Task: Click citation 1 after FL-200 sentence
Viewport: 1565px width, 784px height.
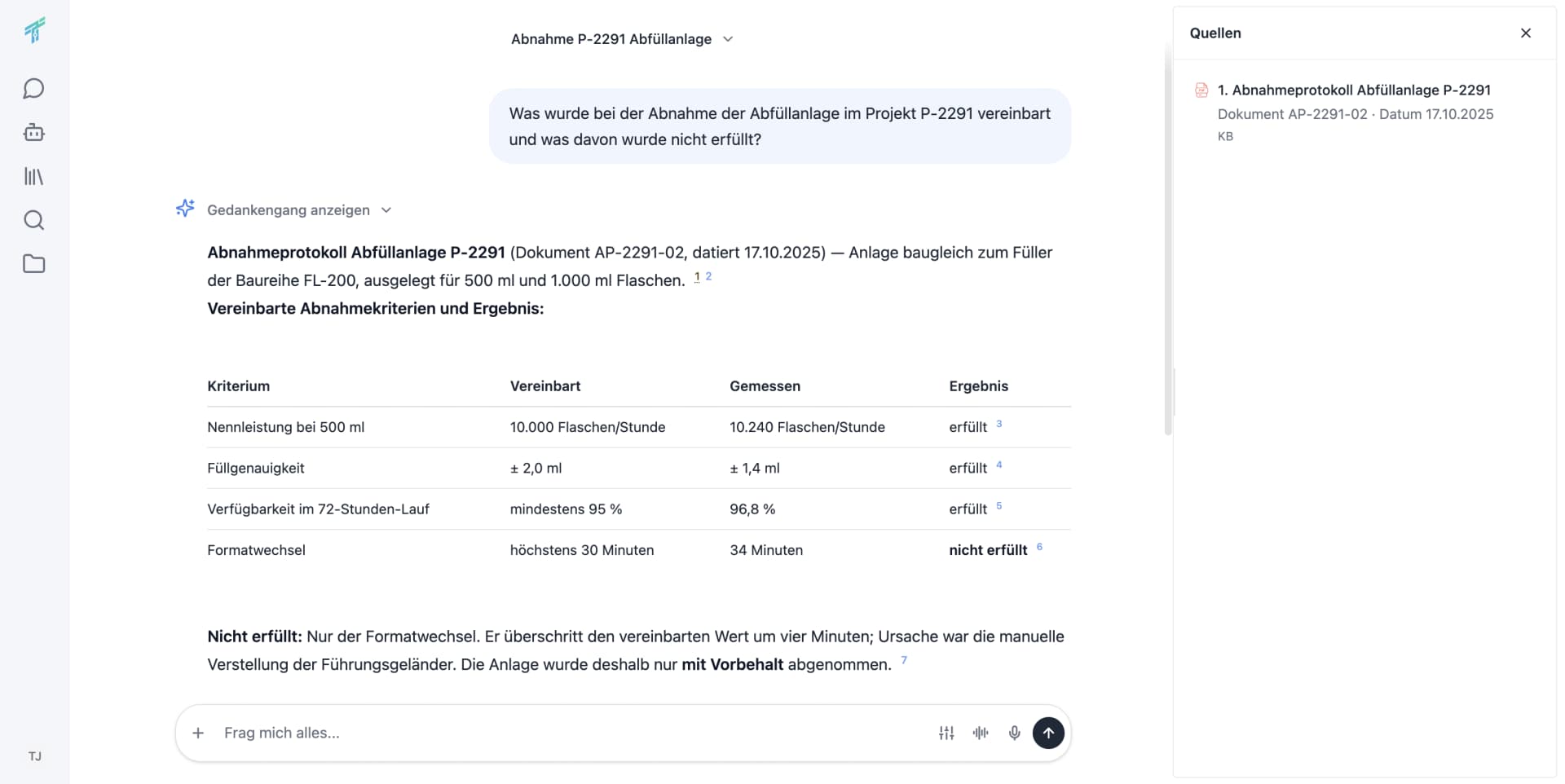Action: pyautogui.click(x=697, y=277)
